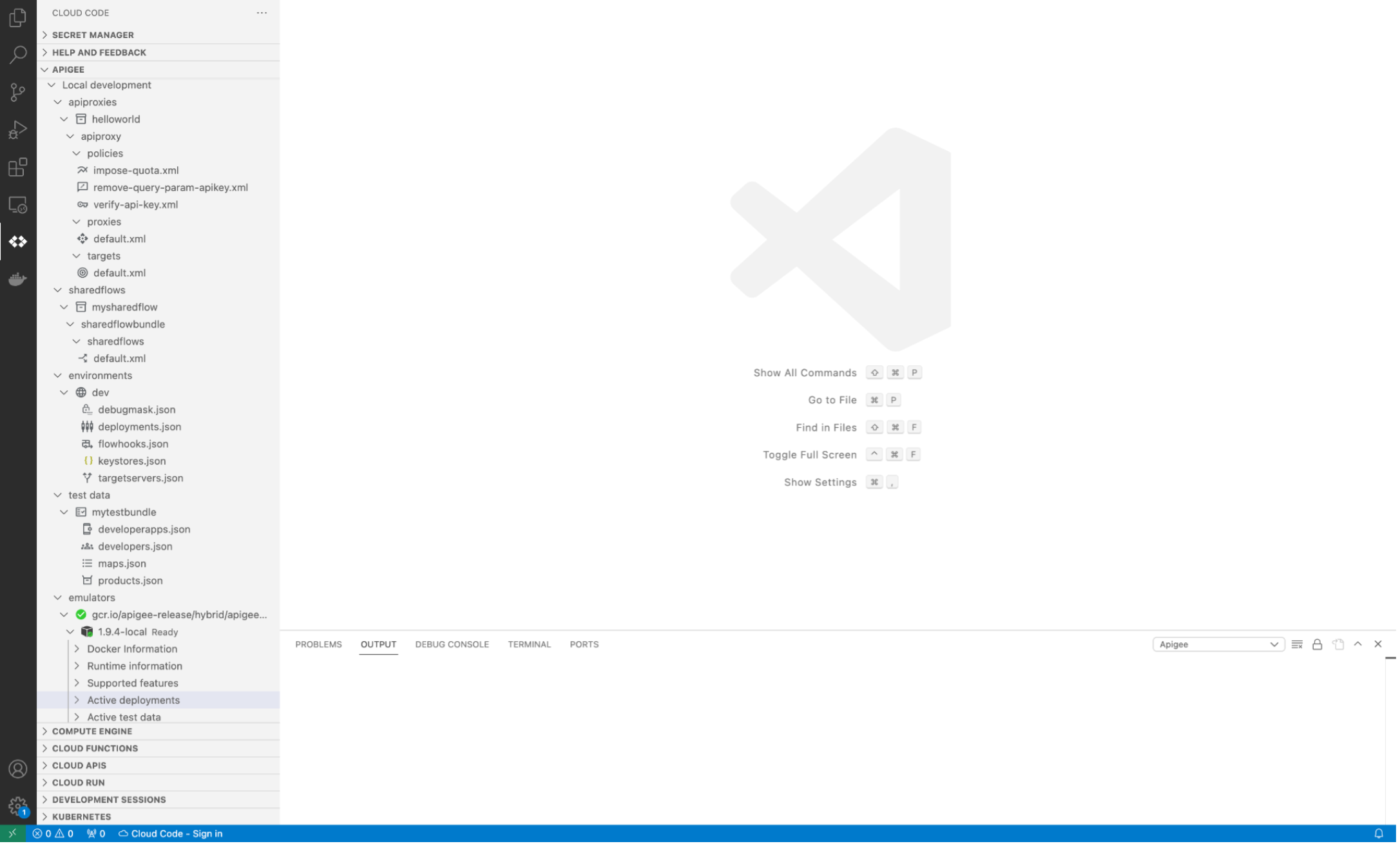
Task: Click the Remote Explorer icon in sidebar
Action: 18,205
